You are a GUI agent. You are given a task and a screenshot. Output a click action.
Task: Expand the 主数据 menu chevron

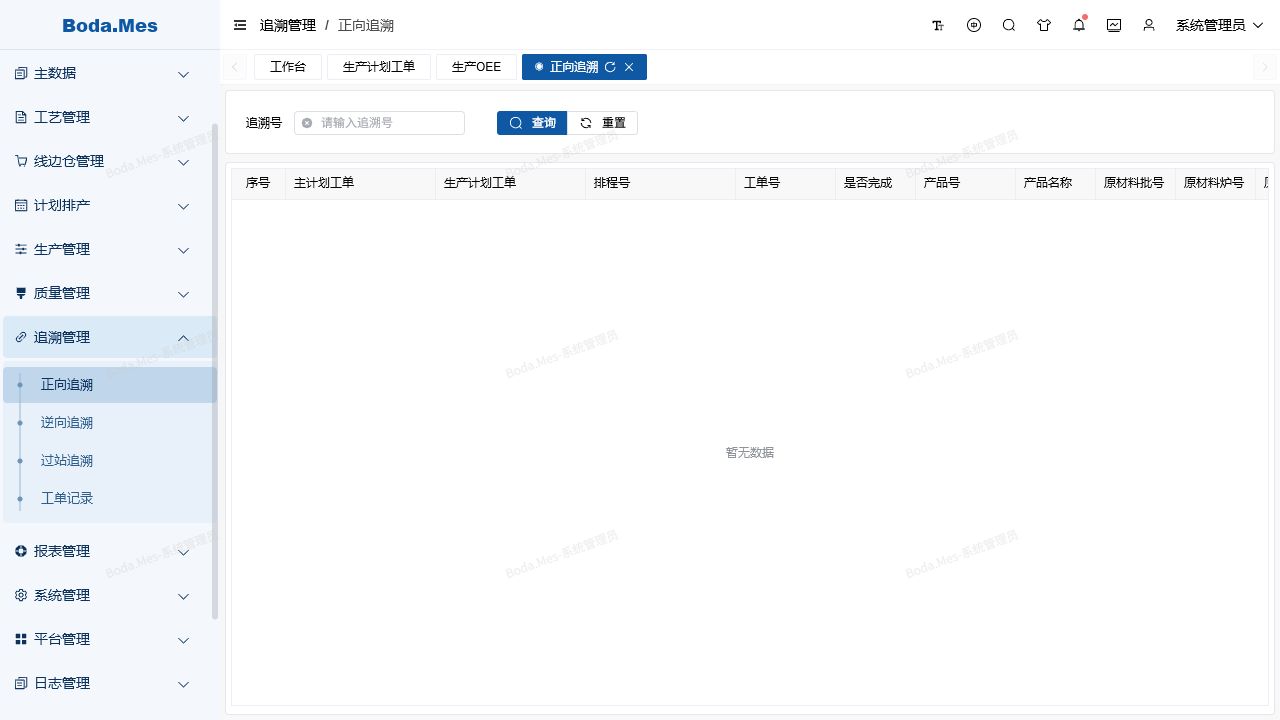pos(183,74)
